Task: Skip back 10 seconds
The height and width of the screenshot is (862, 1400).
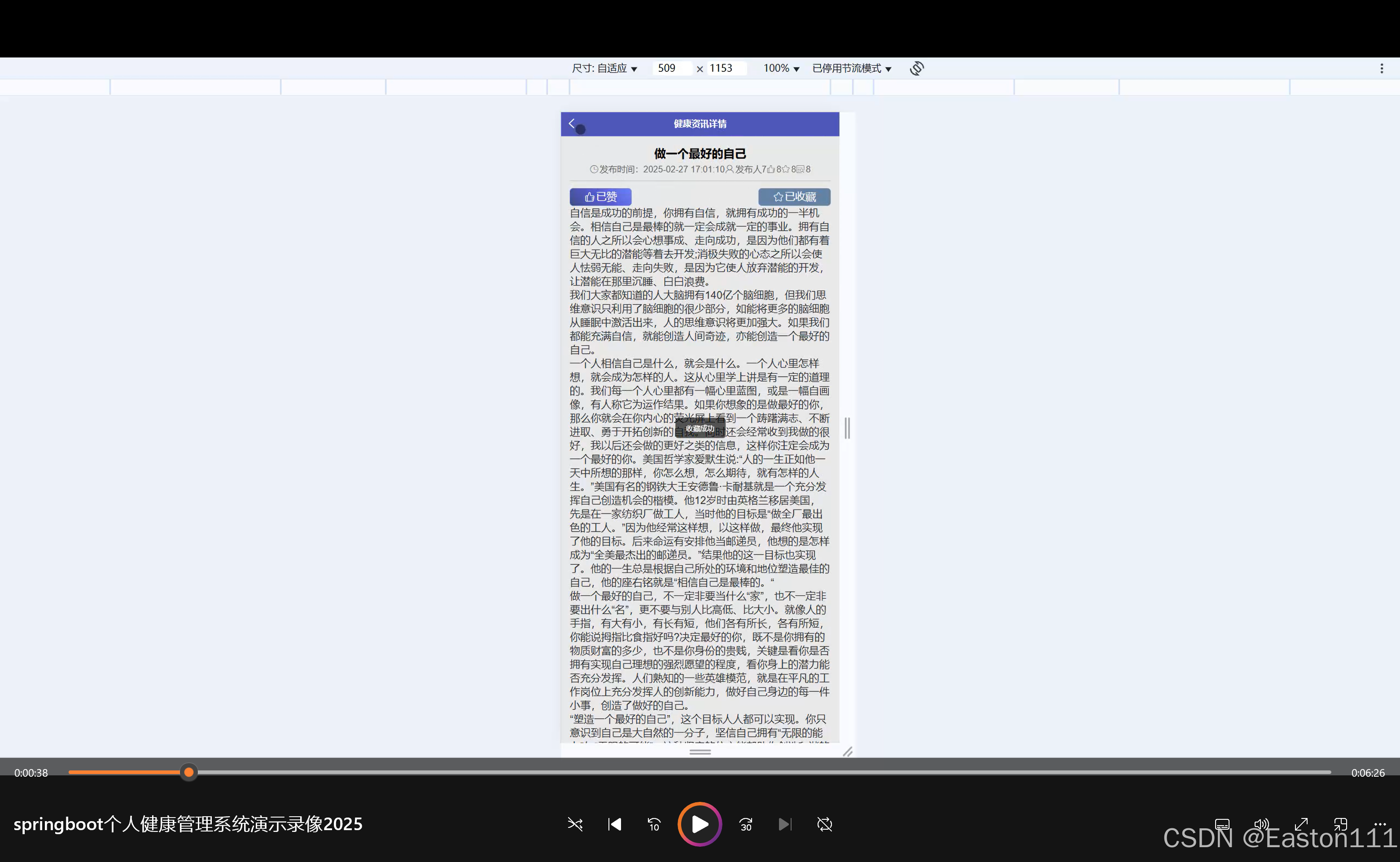Action: tap(654, 824)
